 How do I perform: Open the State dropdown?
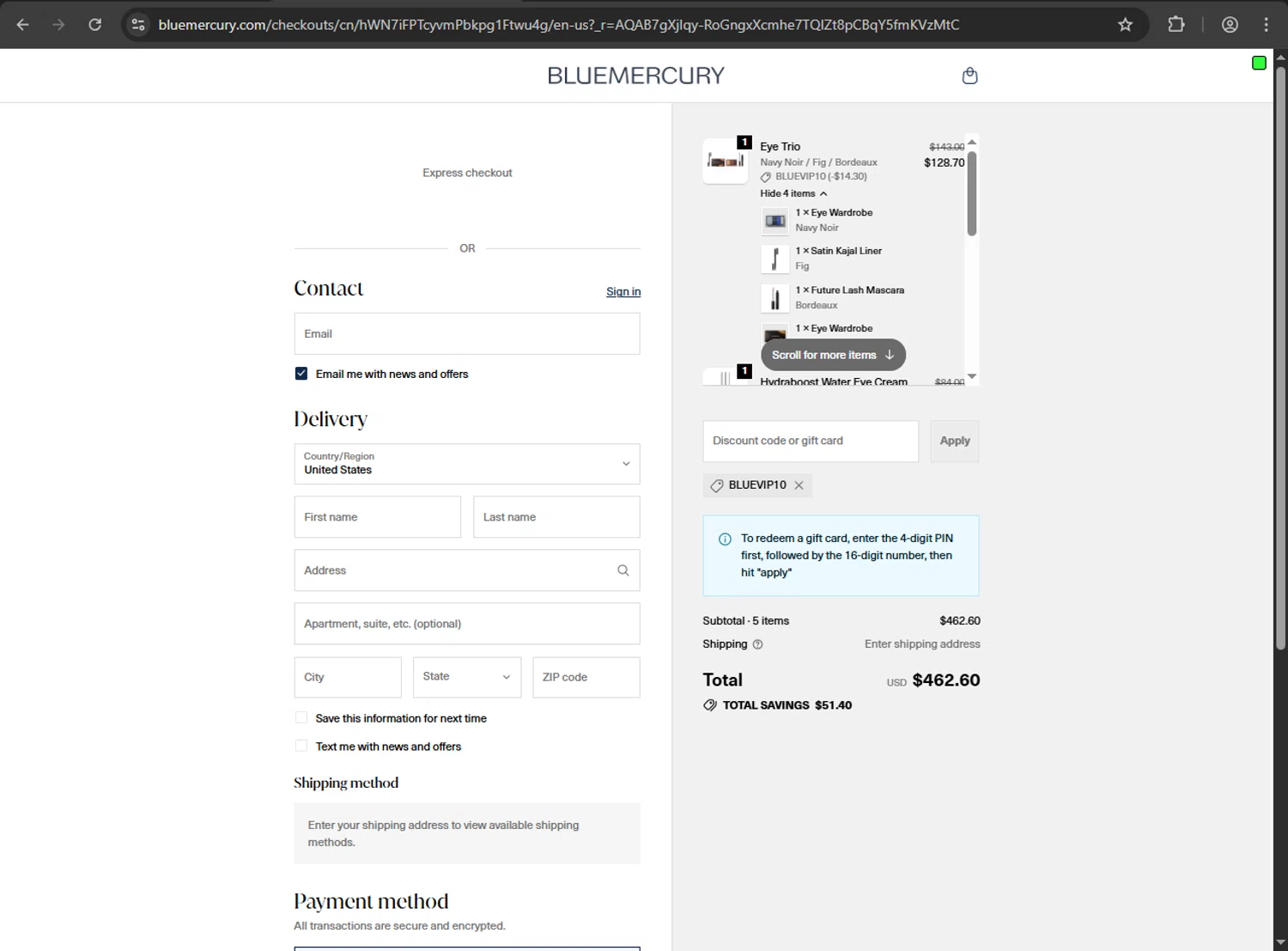(467, 677)
